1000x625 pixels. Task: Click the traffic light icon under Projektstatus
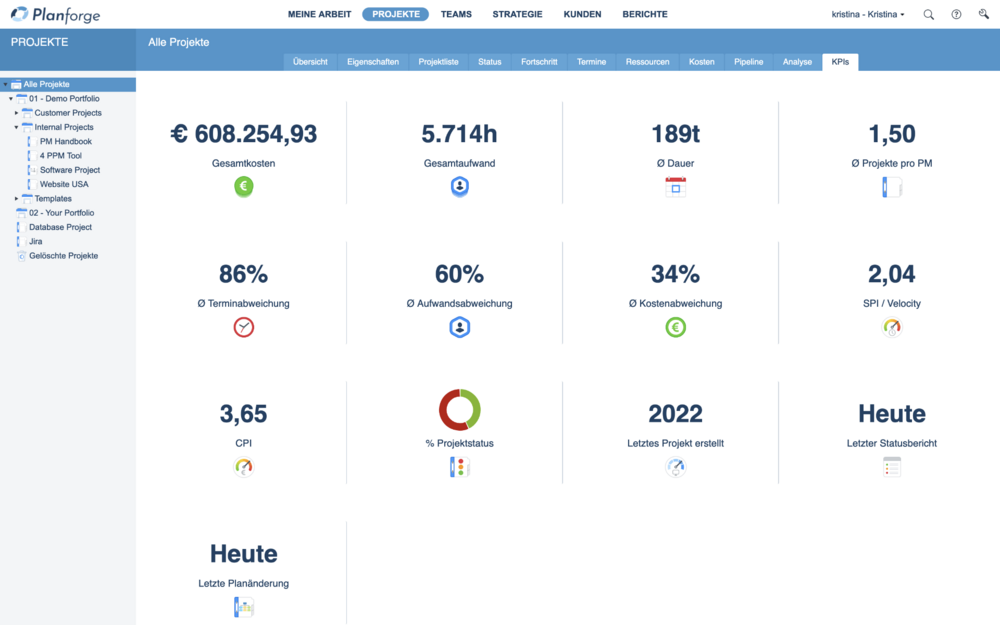[460, 467]
